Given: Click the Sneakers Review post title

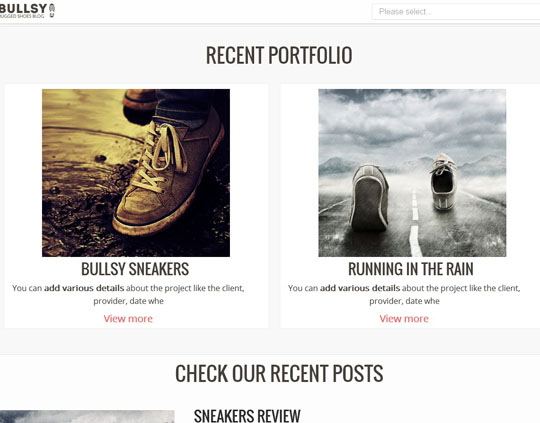Looking at the screenshot, I should coord(247,416).
